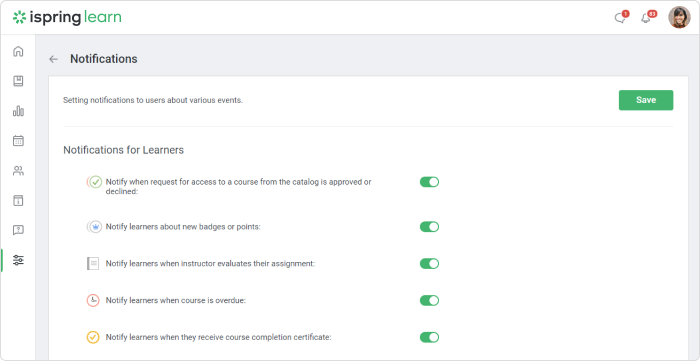Toggle course completion certificate notifications
This screenshot has width=700, height=361.
429,337
